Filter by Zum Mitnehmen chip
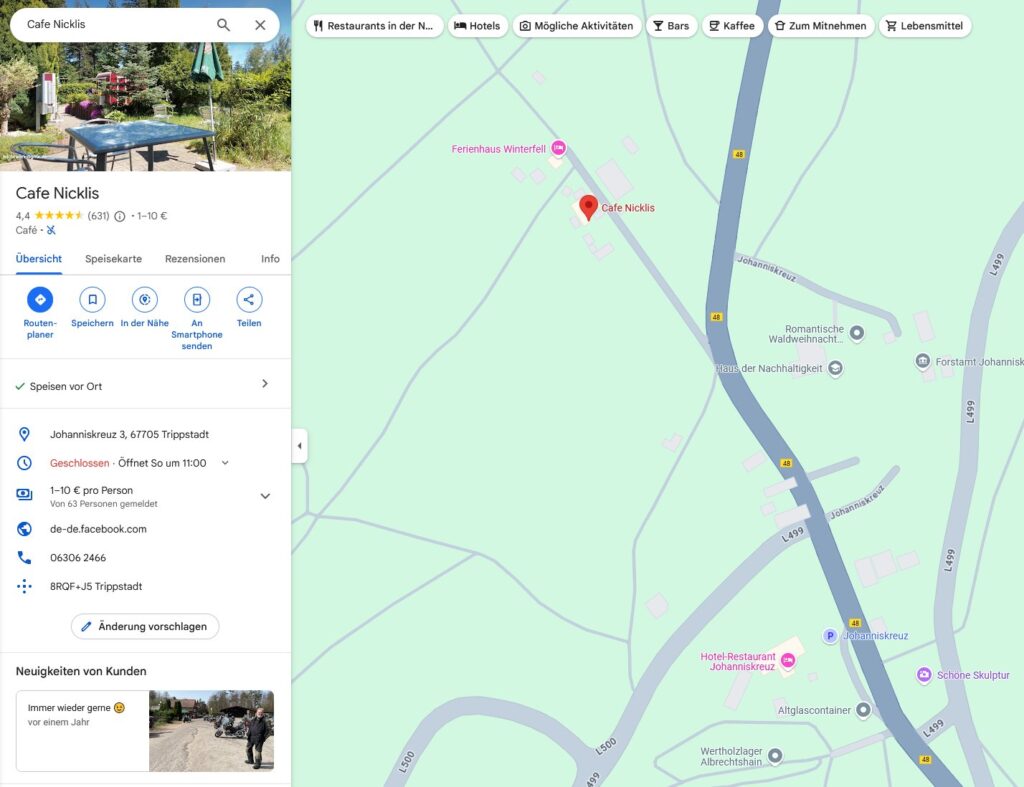This screenshot has width=1024, height=787. (821, 26)
